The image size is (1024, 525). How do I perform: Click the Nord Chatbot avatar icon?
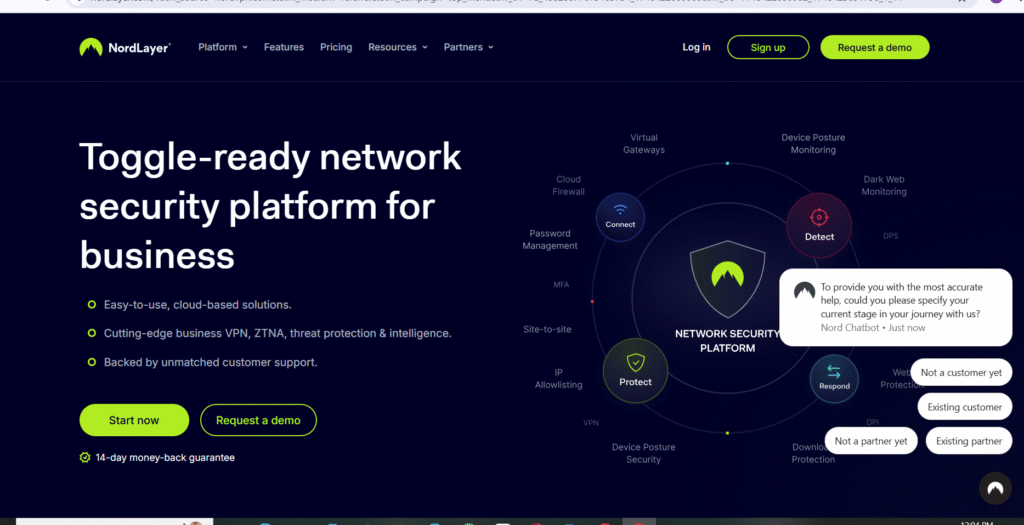(804, 290)
